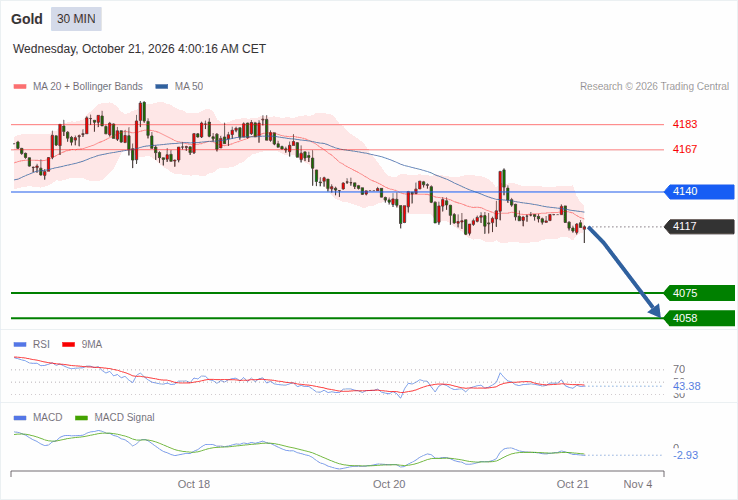Click the 9MA legend color swatch
Screen dimensions: 738x500
(69, 345)
